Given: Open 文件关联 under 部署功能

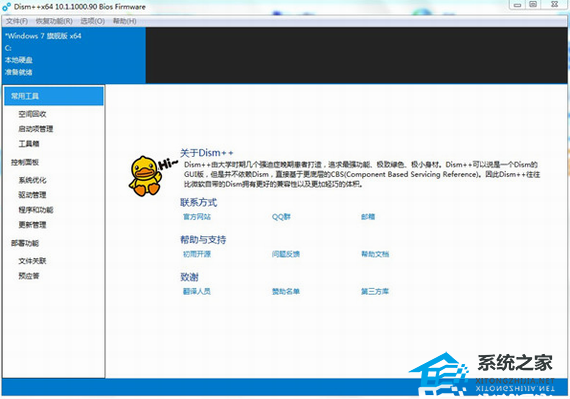Looking at the screenshot, I should click(x=32, y=261).
